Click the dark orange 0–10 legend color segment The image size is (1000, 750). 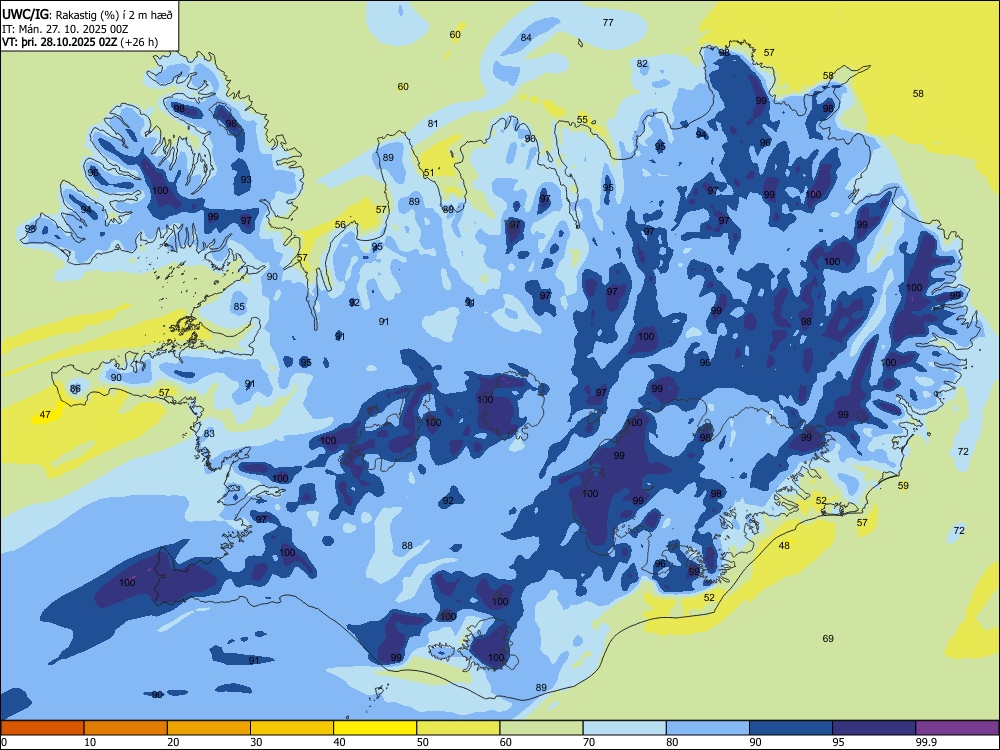[x=42, y=728]
